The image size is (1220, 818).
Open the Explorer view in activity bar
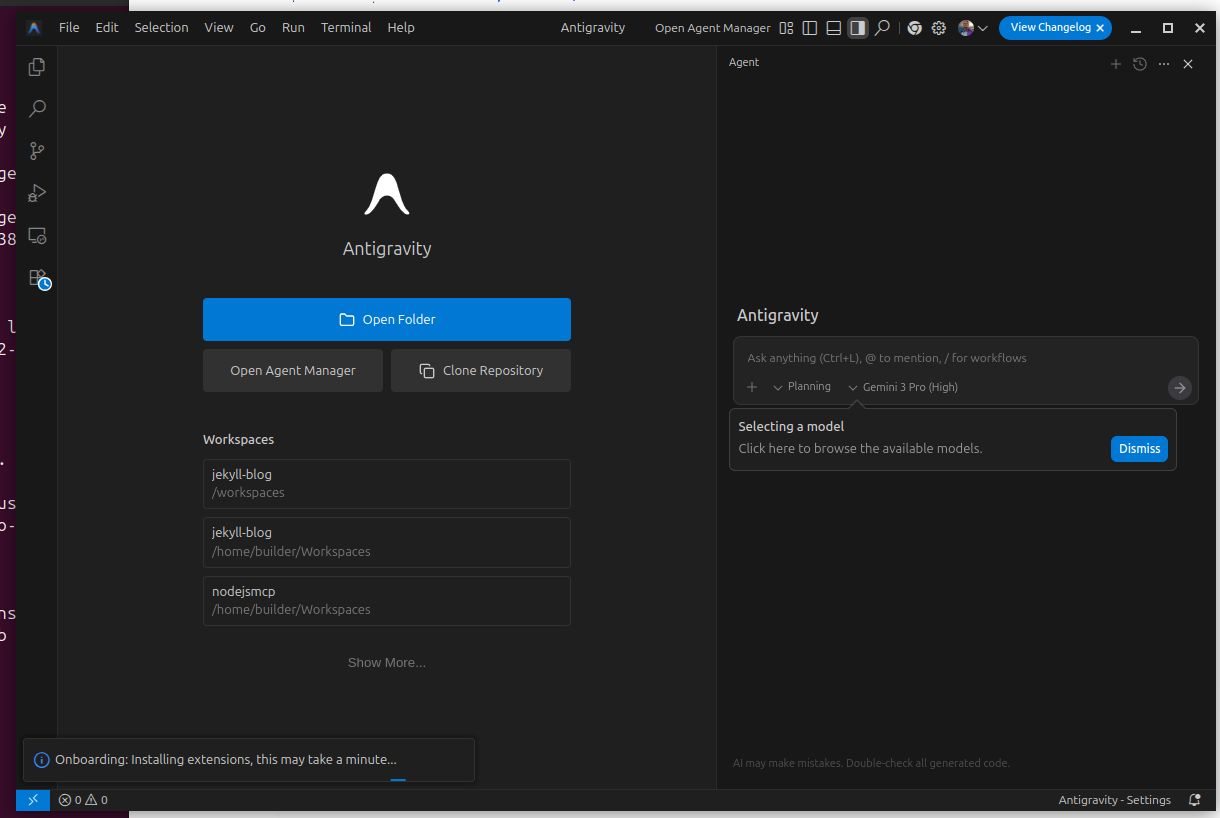(x=37, y=67)
